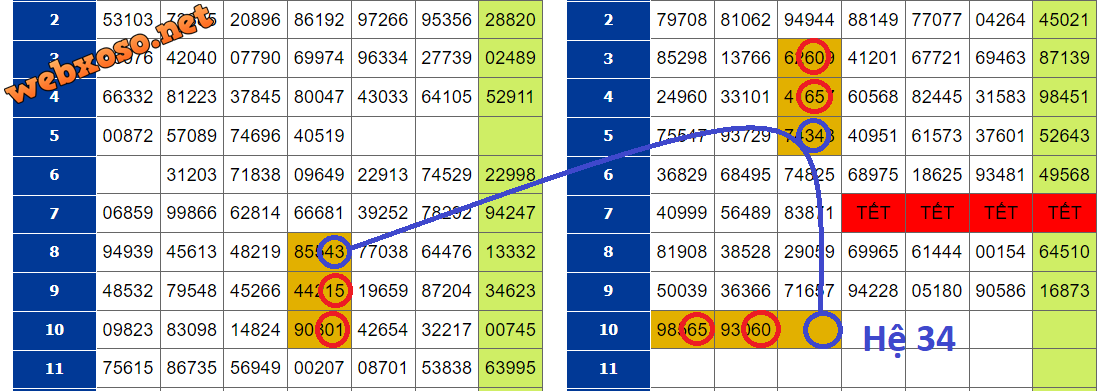Click the 40951 cell
Screen dimensions: 1114x391
click(x=873, y=135)
